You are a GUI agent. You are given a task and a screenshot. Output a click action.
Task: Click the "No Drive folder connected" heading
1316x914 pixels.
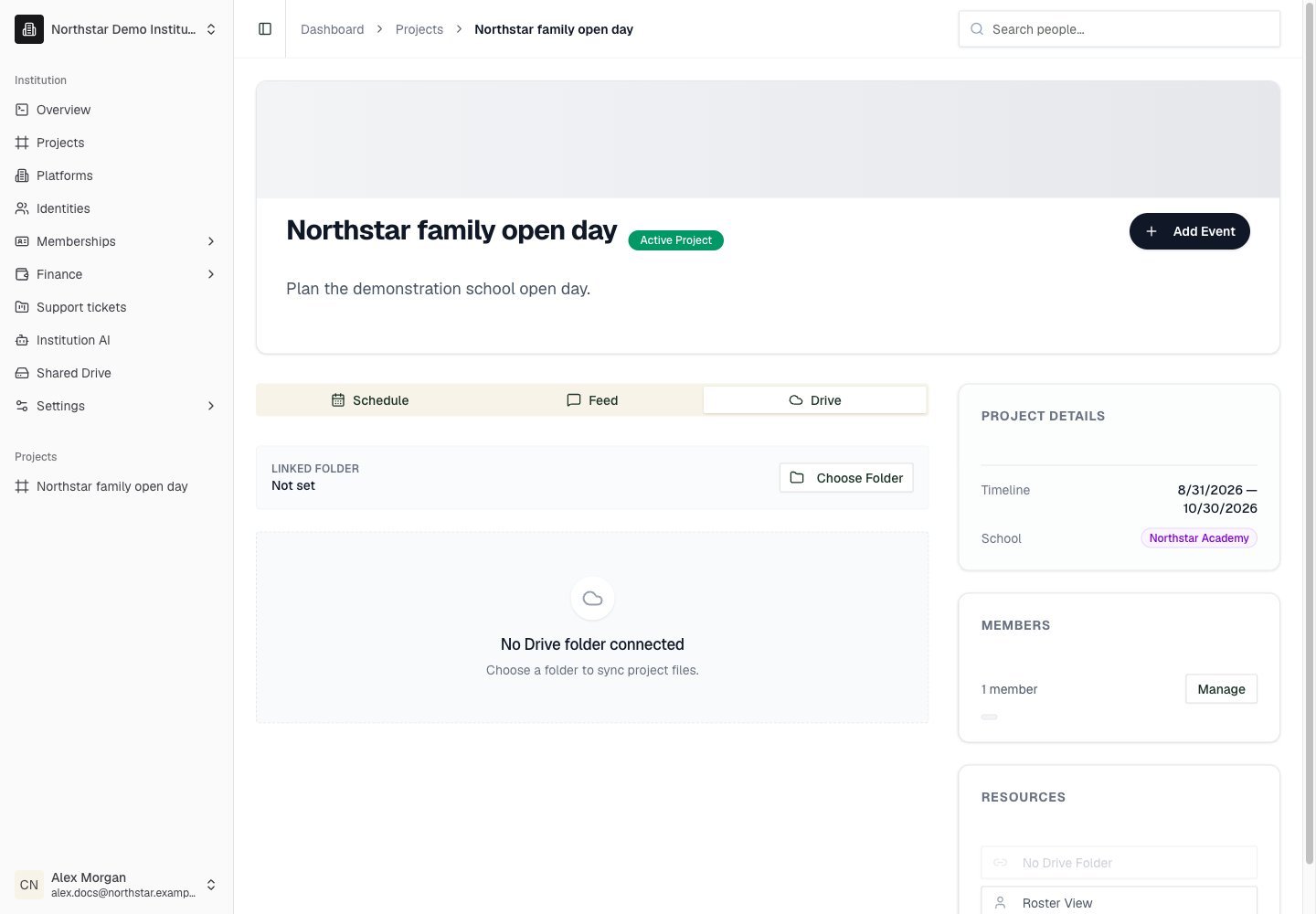click(x=592, y=644)
